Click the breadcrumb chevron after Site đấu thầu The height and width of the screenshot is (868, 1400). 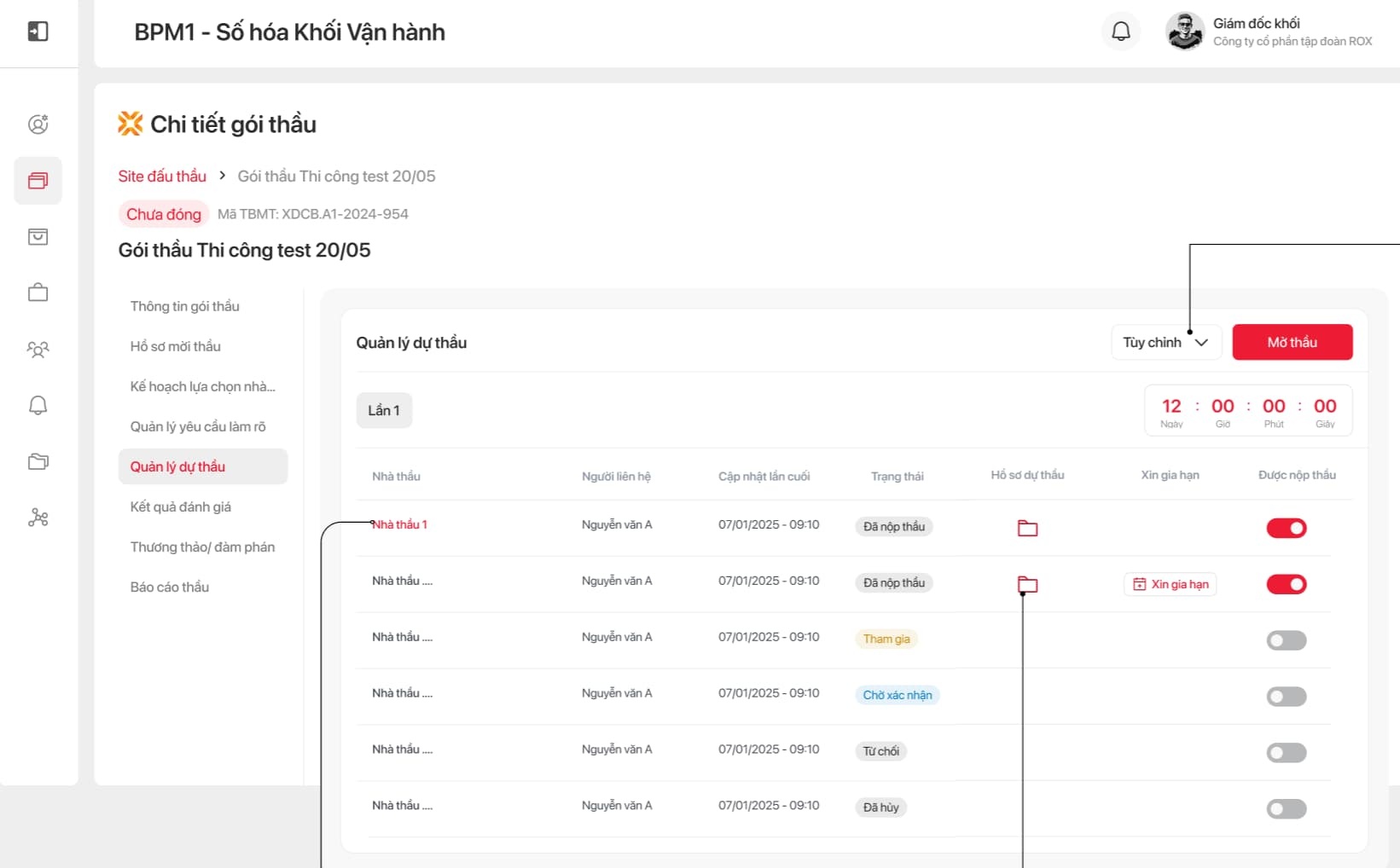pyautogui.click(x=222, y=176)
